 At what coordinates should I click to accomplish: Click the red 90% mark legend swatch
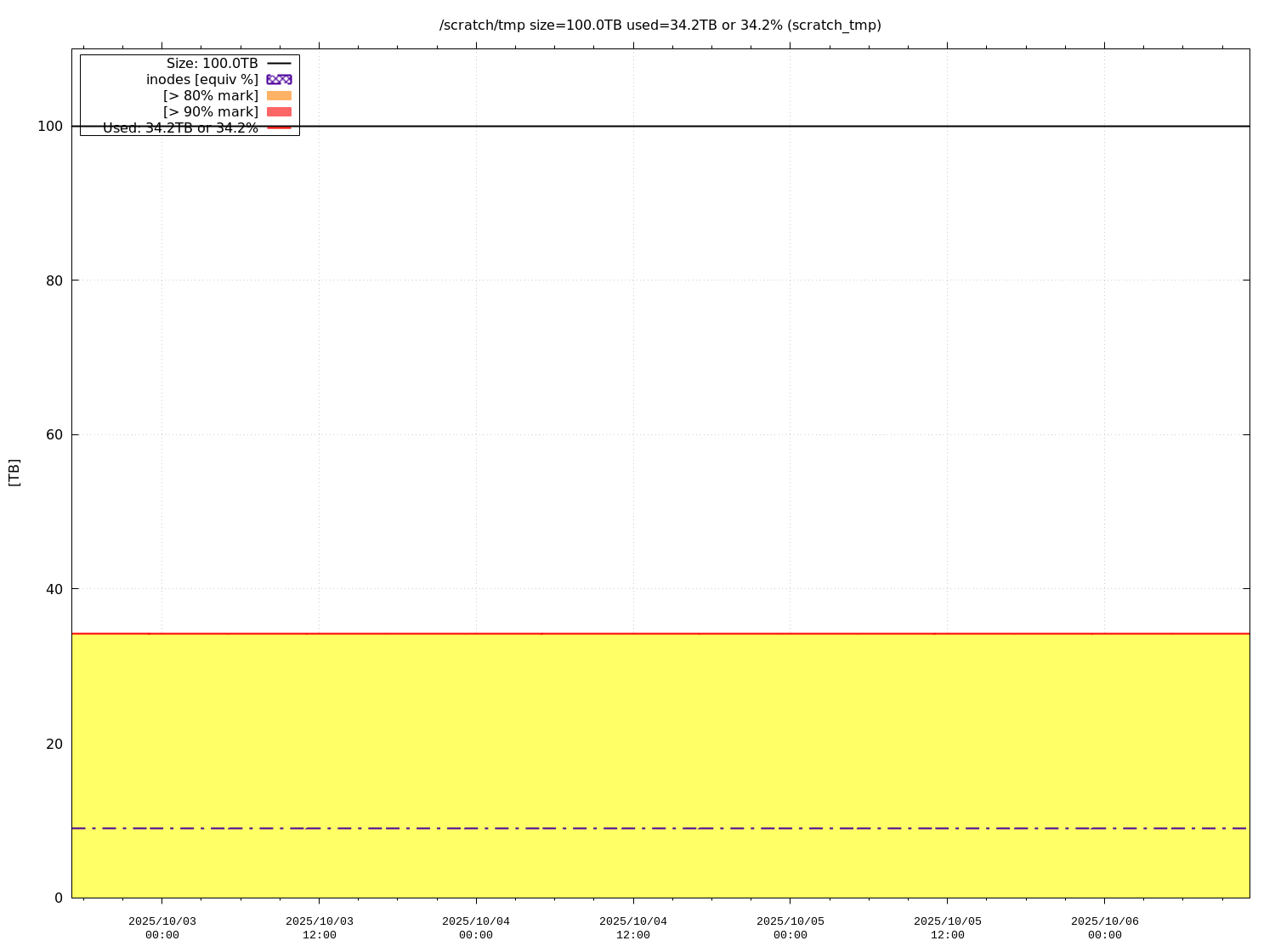click(278, 111)
